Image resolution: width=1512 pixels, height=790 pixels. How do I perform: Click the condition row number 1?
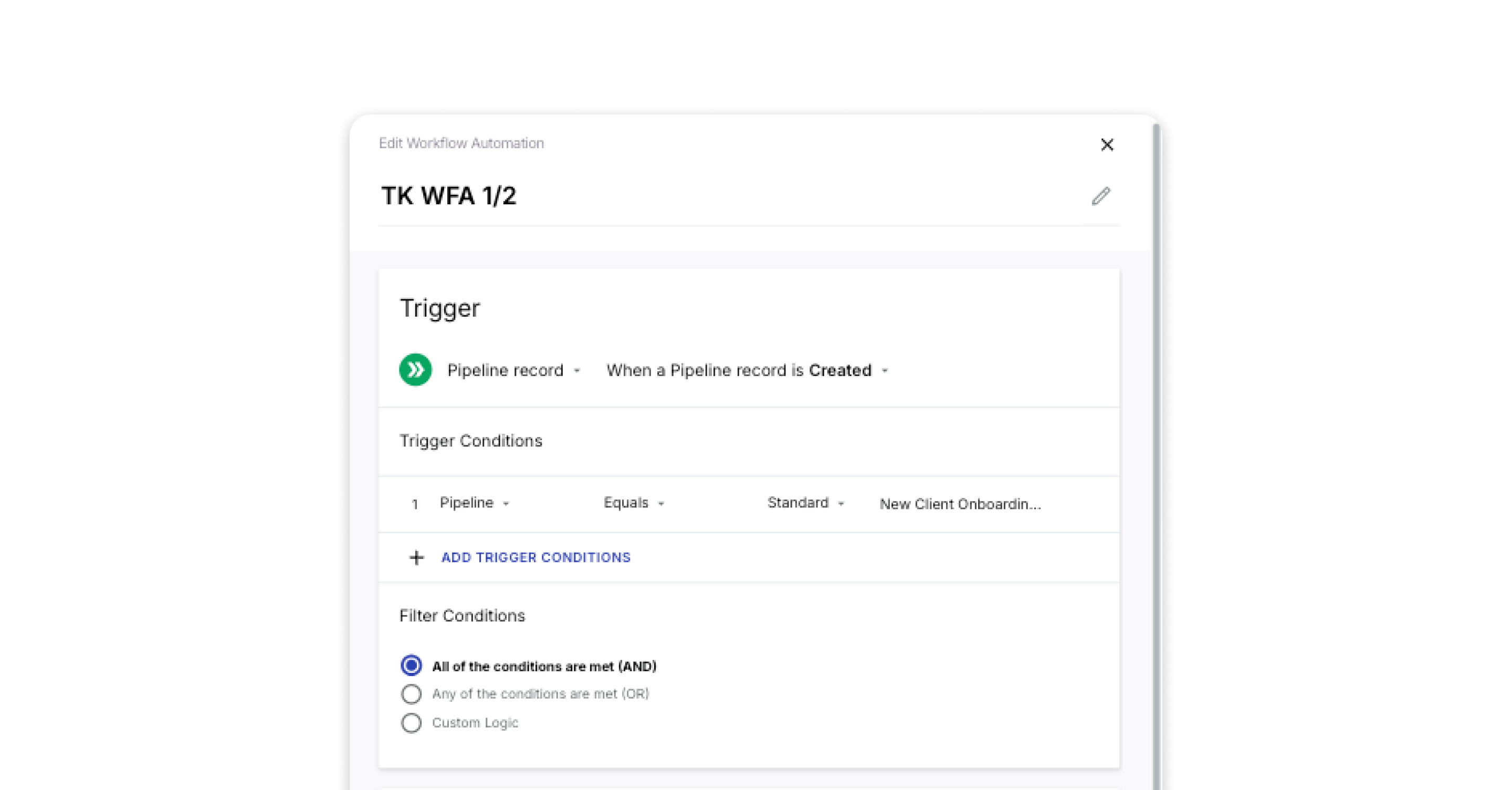415,505
